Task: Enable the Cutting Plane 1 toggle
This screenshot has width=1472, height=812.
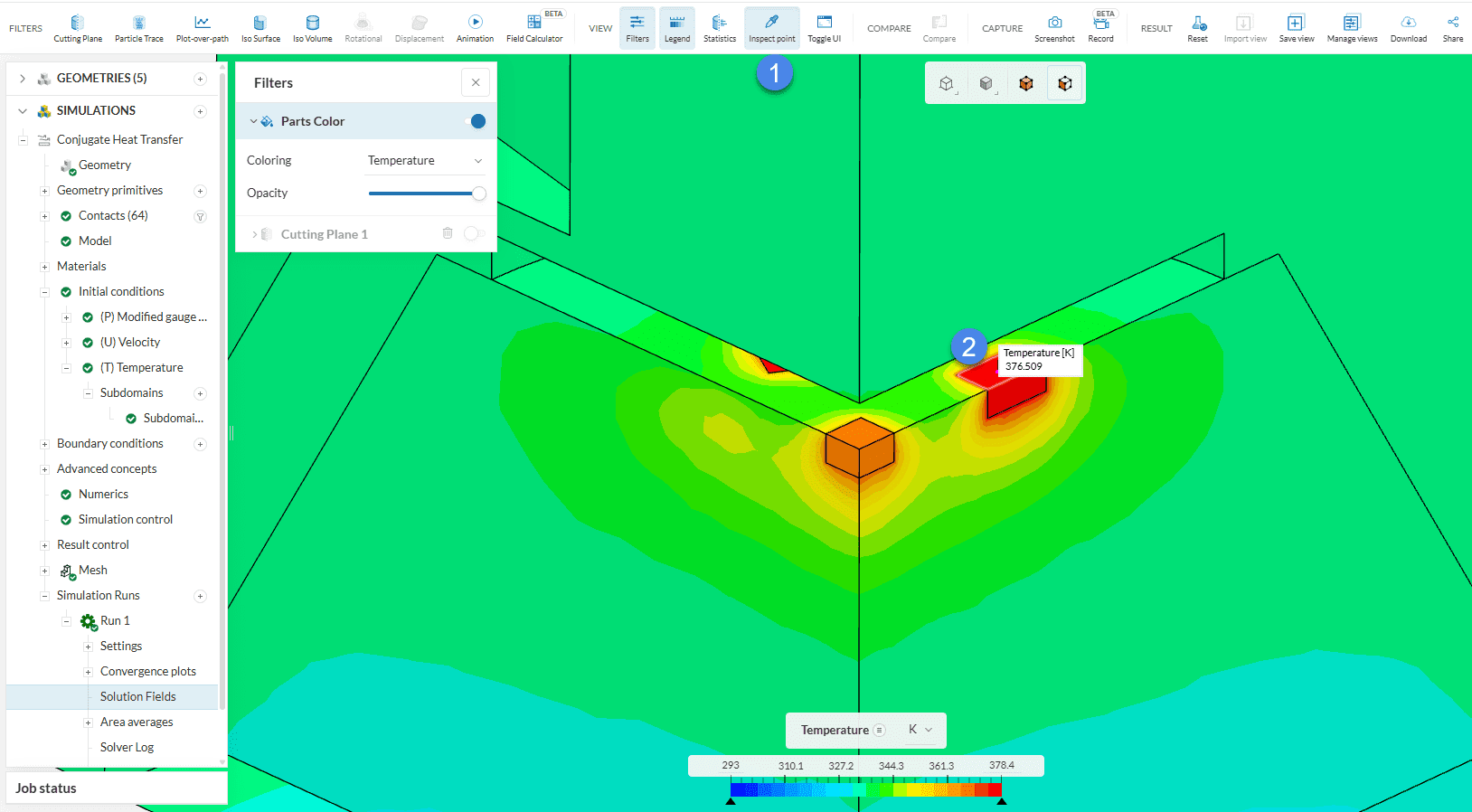Action: (474, 234)
